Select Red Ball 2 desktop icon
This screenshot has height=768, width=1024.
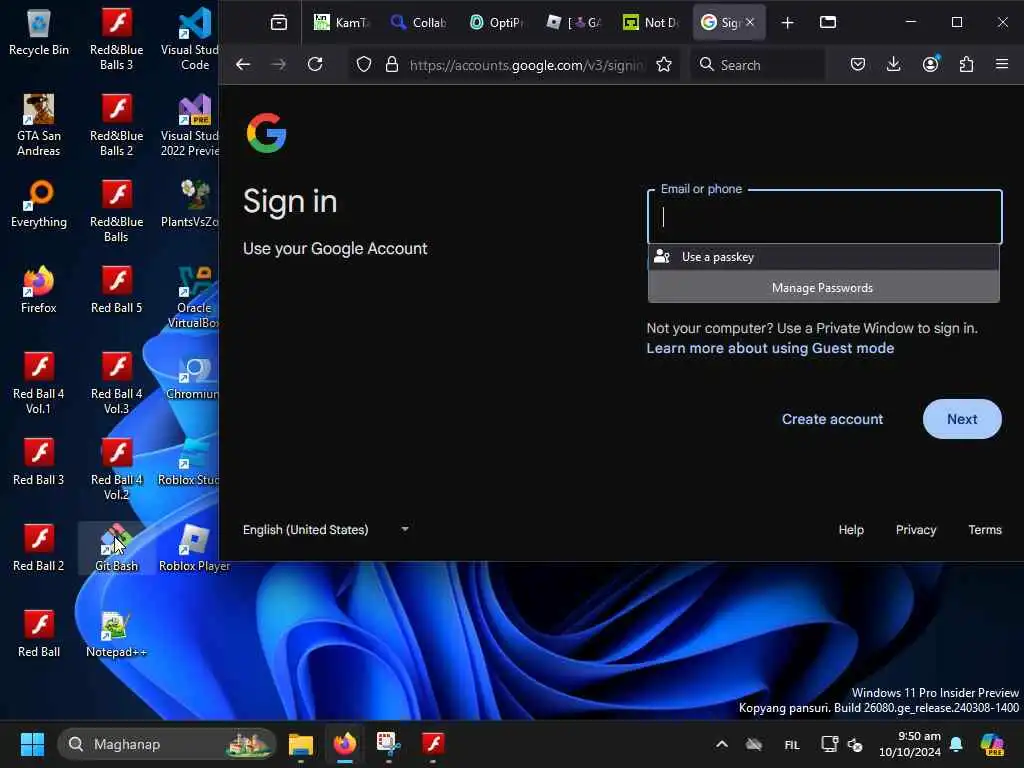coord(39,549)
